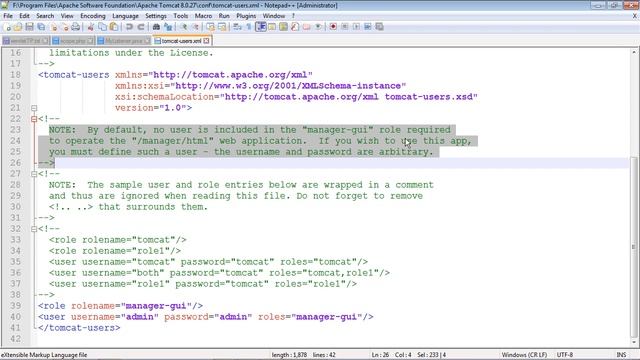The width and height of the screenshot is (640, 360).
Task: Open the Replace dialog icon
Action: [x=168, y=27]
